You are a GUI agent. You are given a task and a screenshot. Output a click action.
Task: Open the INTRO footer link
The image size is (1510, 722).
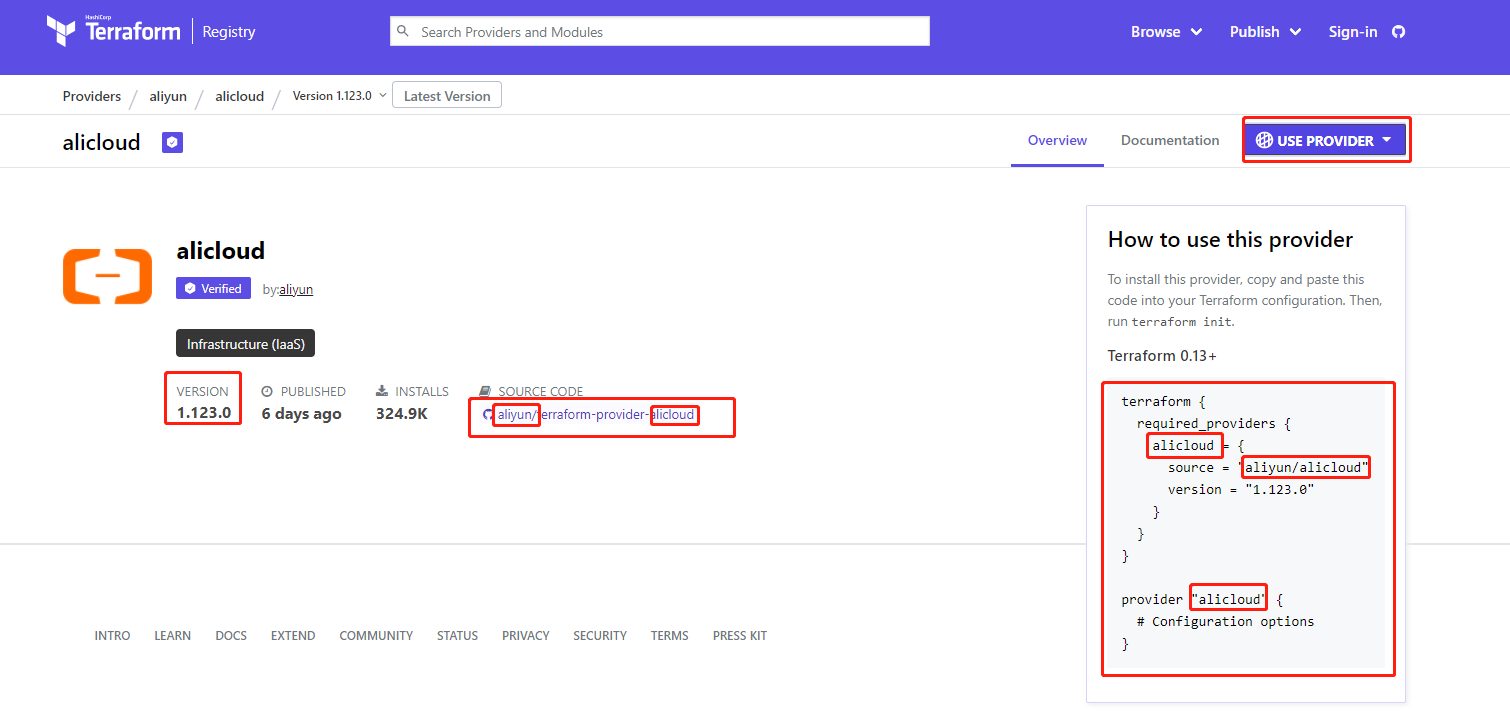[x=112, y=635]
